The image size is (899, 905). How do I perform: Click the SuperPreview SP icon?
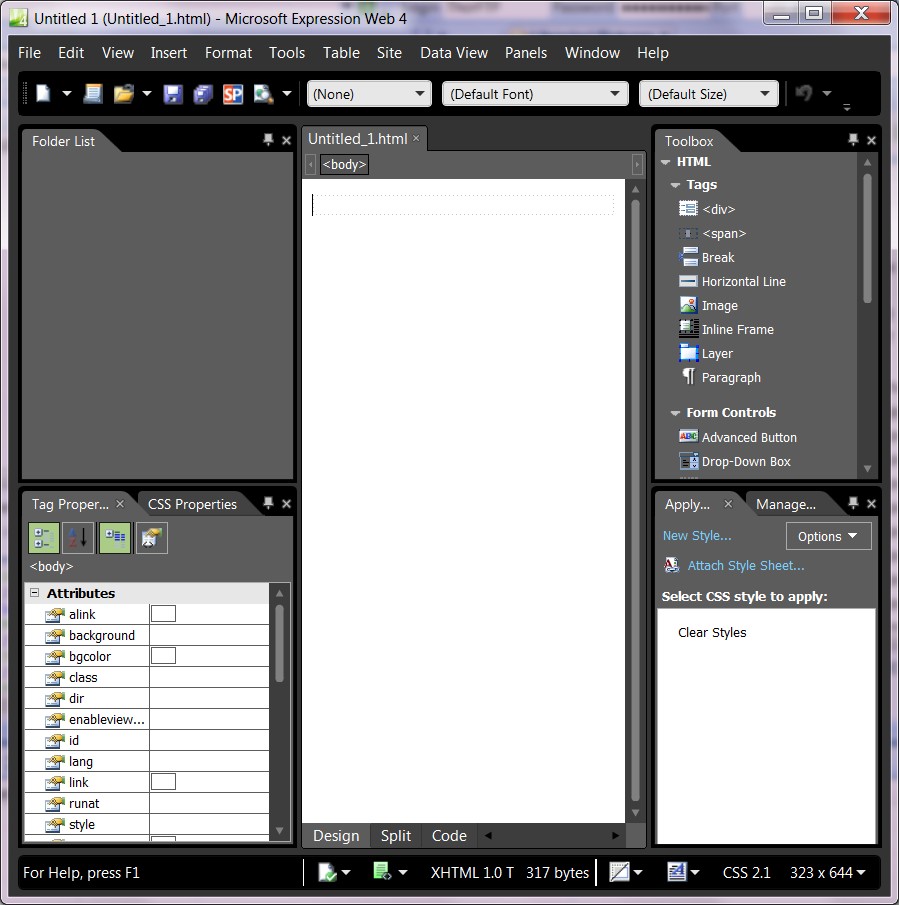tap(233, 94)
